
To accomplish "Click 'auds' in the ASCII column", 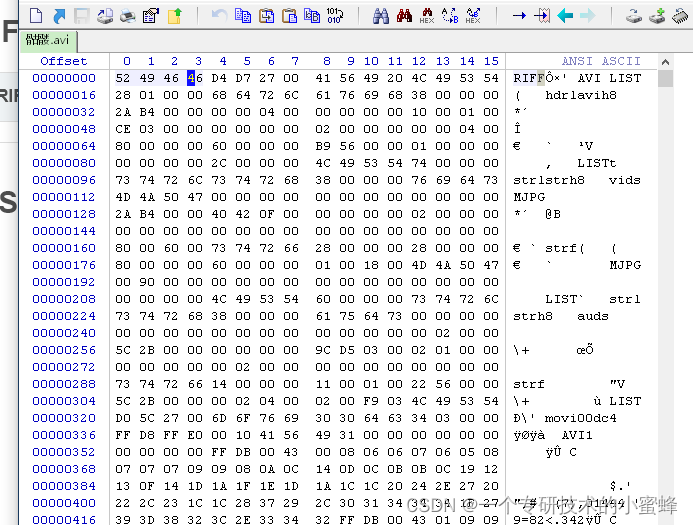I will (593, 316).
